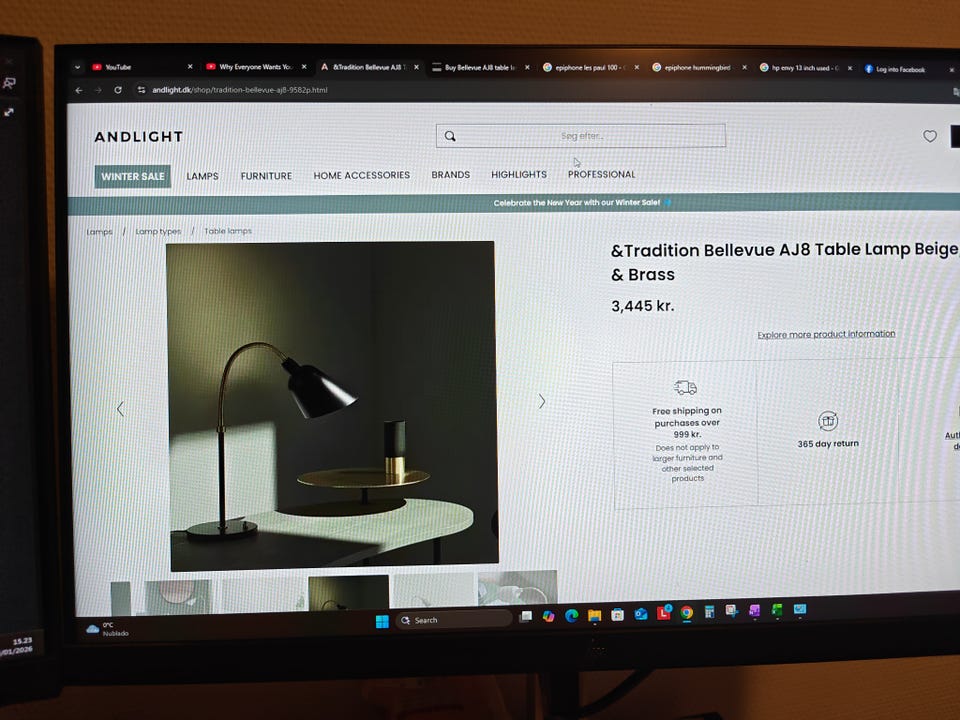Screen dimensions: 960x720
Task: Select the dark green lamp thumbnail
Action: coord(348,593)
